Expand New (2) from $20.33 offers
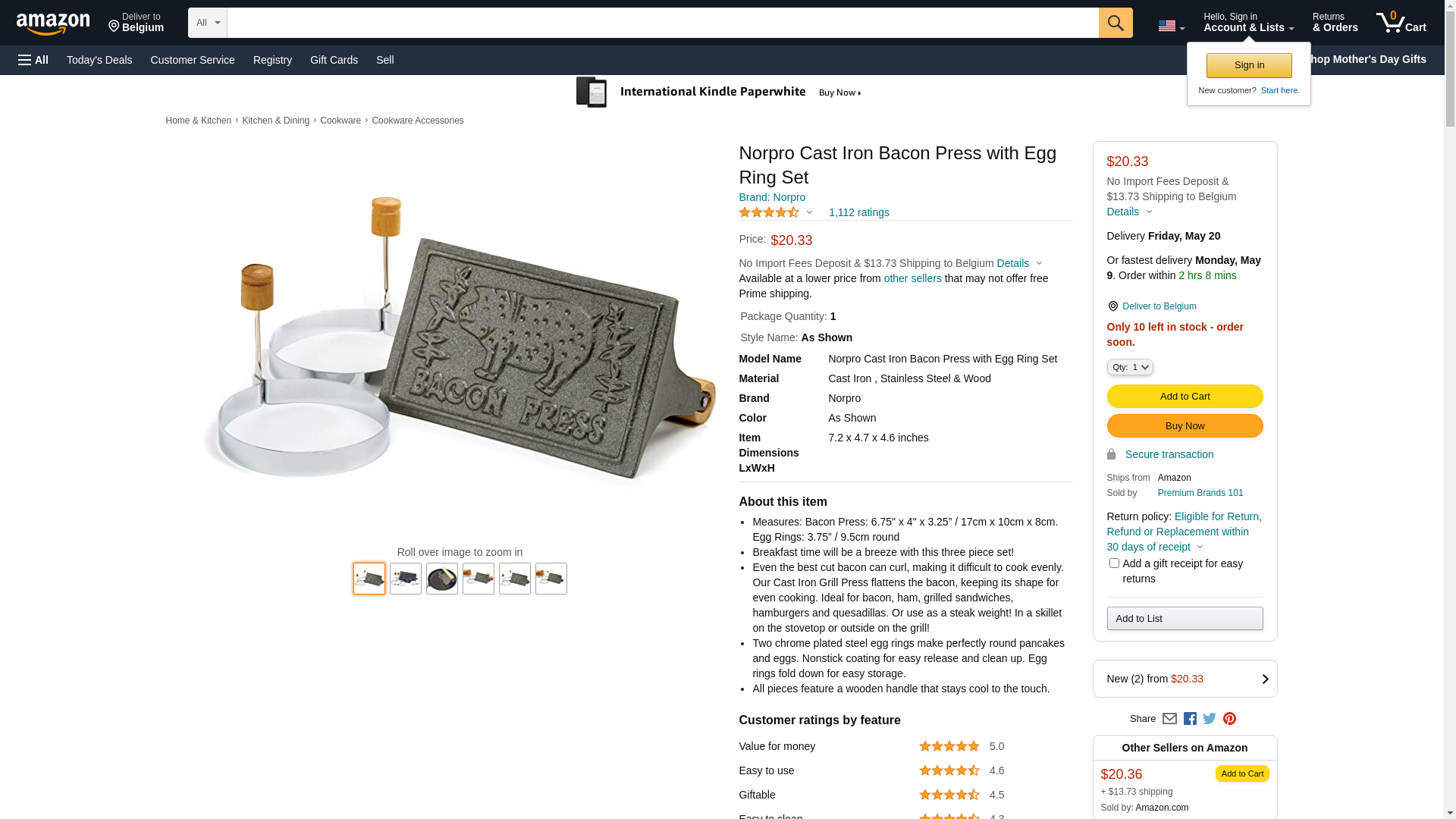This screenshot has width=1456, height=819. point(1185,679)
